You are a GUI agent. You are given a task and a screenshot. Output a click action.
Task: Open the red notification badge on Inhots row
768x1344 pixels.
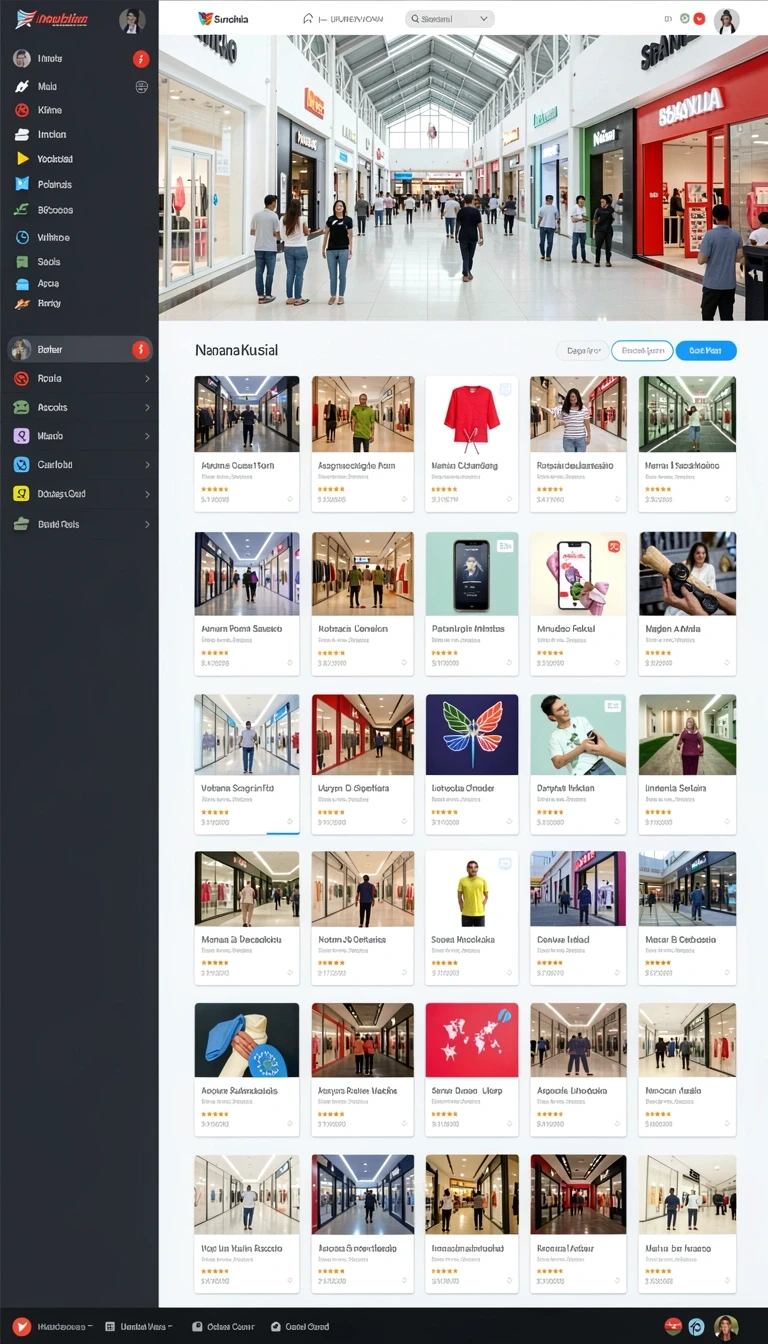click(141, 59)
